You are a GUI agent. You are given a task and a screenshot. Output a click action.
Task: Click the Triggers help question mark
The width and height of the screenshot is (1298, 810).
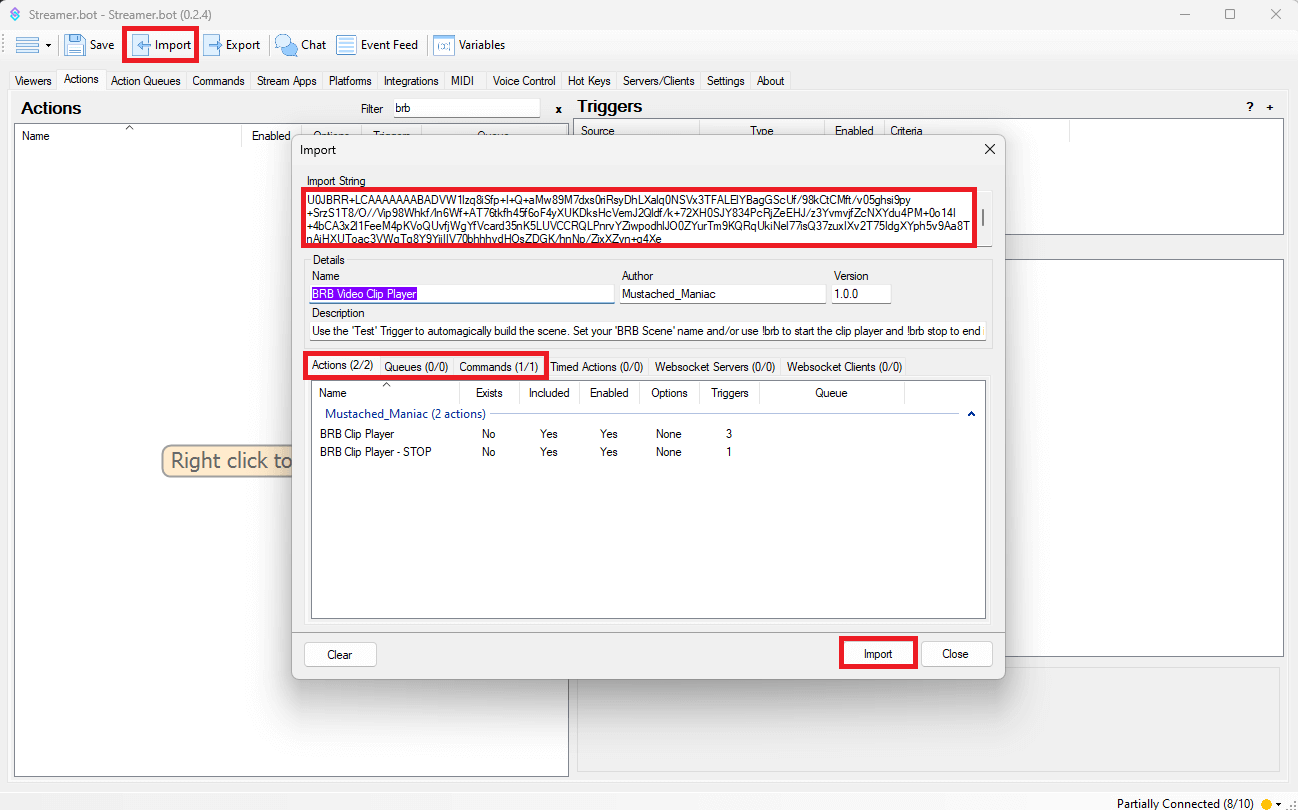[1249, 108]
